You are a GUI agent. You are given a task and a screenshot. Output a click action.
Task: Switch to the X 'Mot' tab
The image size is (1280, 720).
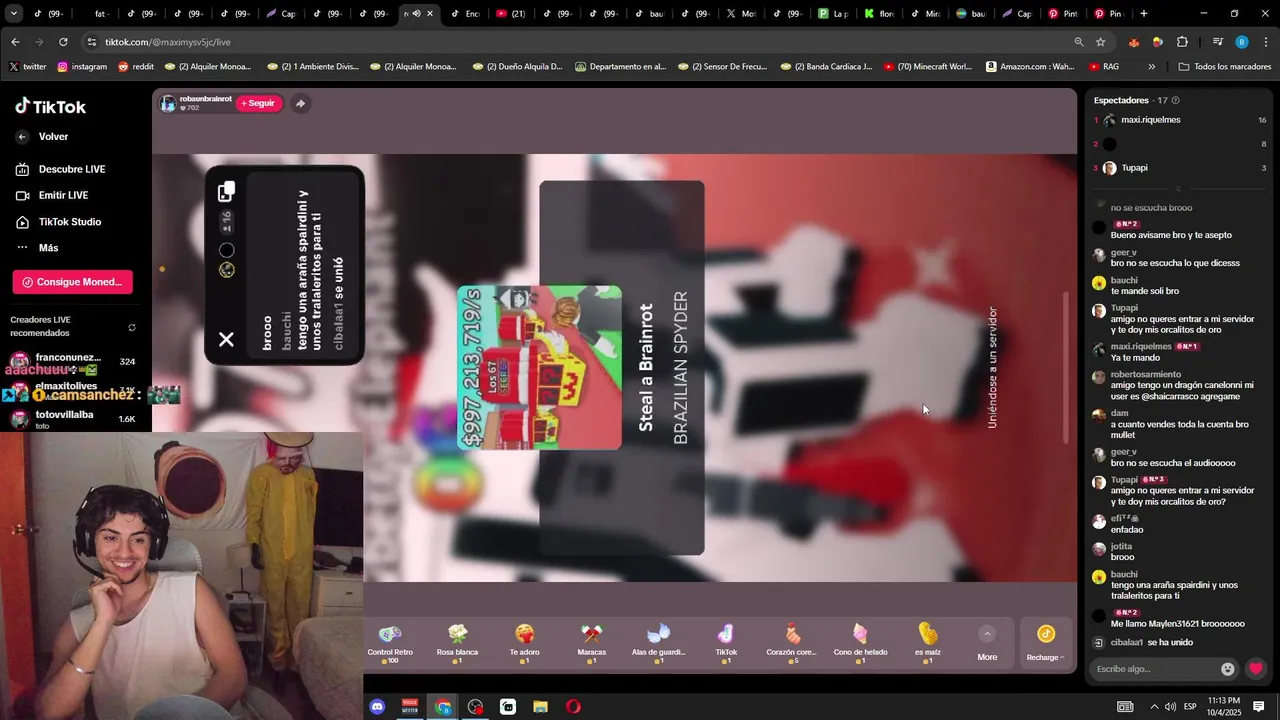click(742, 14)
